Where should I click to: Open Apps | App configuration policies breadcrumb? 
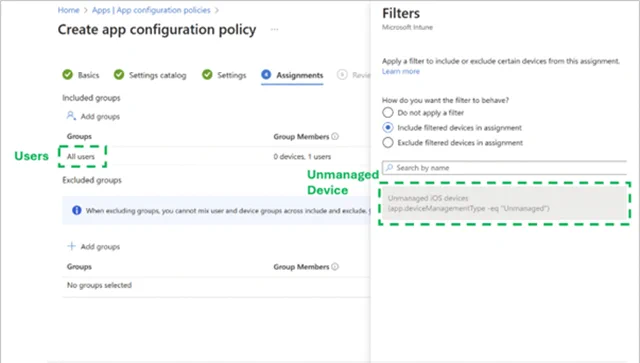pyautogui.click(x=151, y=10)
